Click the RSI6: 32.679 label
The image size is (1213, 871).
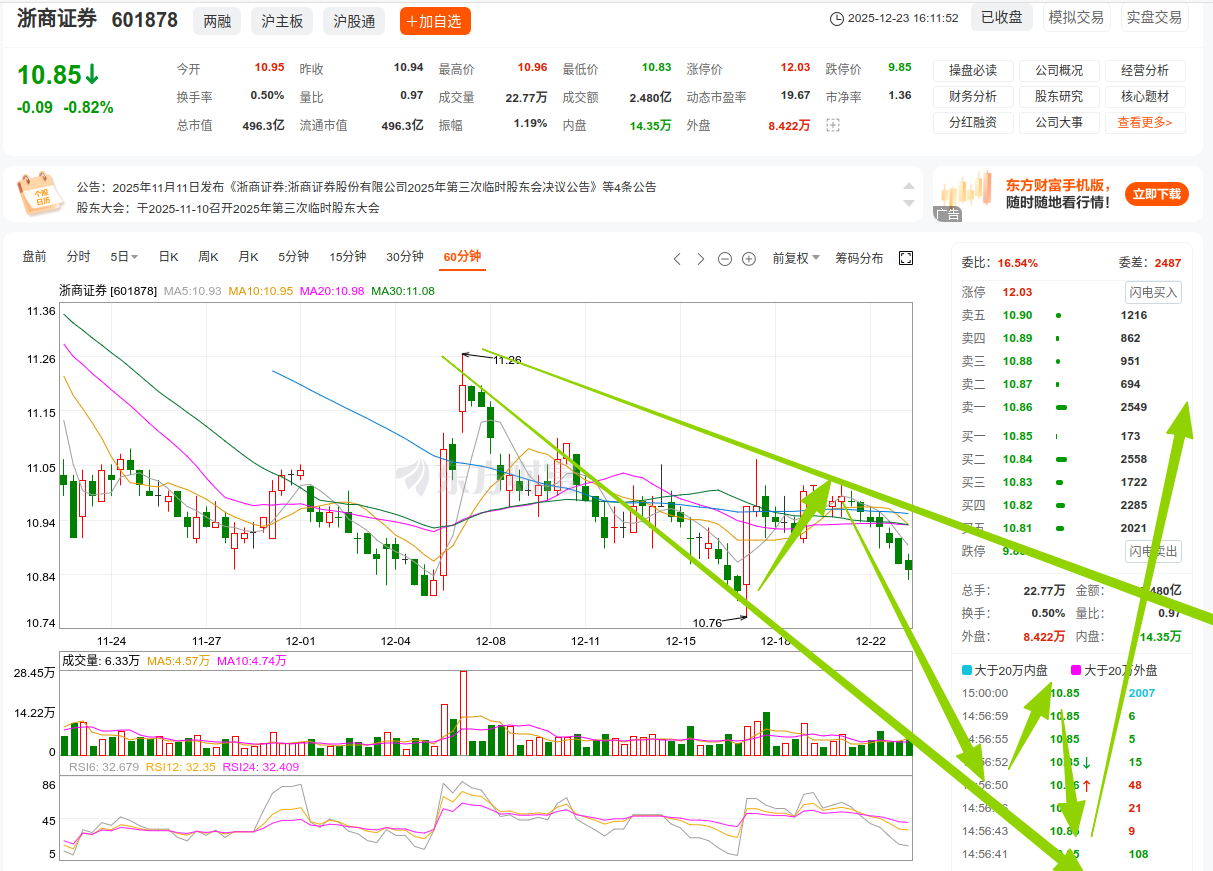click(104, 767)
